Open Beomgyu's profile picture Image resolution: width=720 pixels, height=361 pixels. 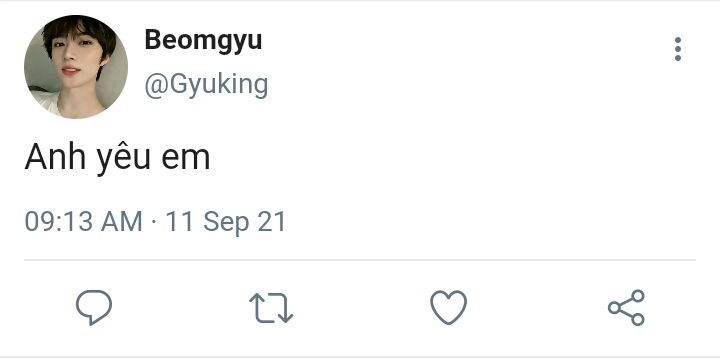pyautogui.click(x=76, y=67)
